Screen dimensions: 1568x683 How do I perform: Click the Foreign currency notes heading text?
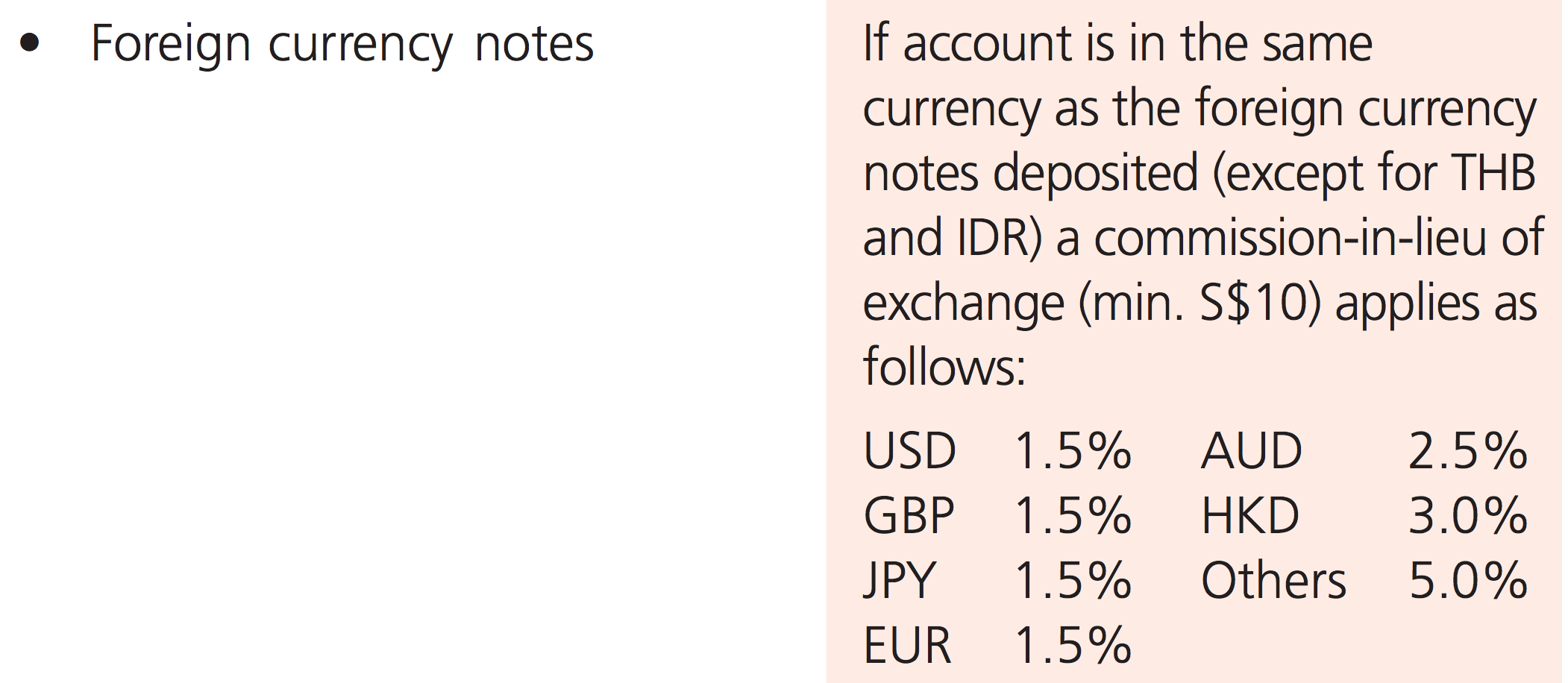click(x=342, y=45)
